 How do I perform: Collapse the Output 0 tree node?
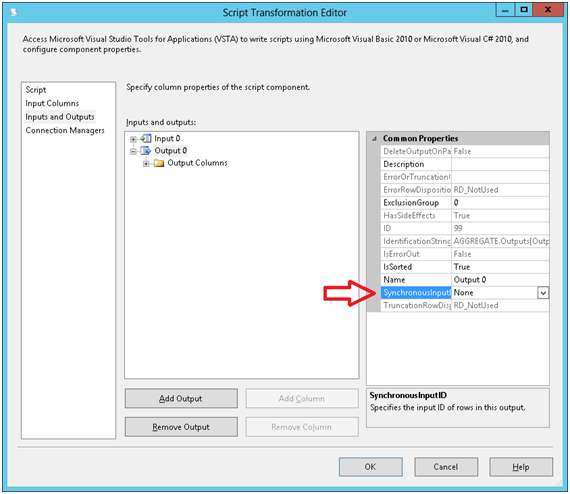(x=133, y=151)
